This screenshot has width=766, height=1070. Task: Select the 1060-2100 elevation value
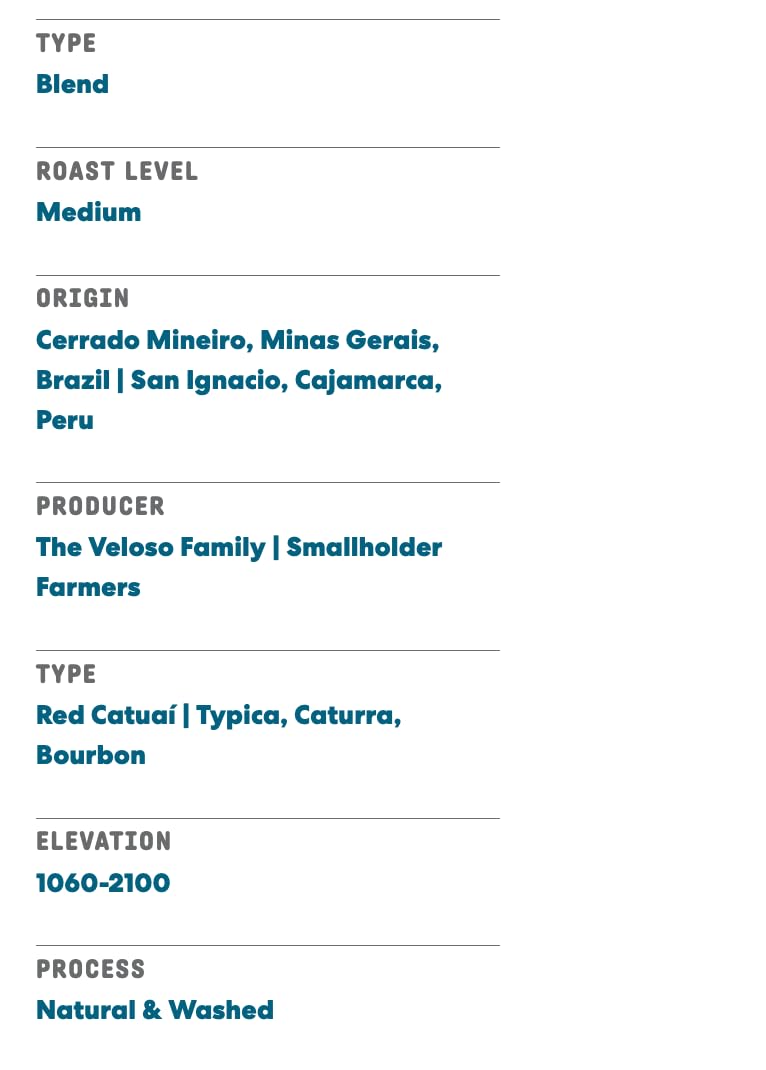tap(103, 883)
